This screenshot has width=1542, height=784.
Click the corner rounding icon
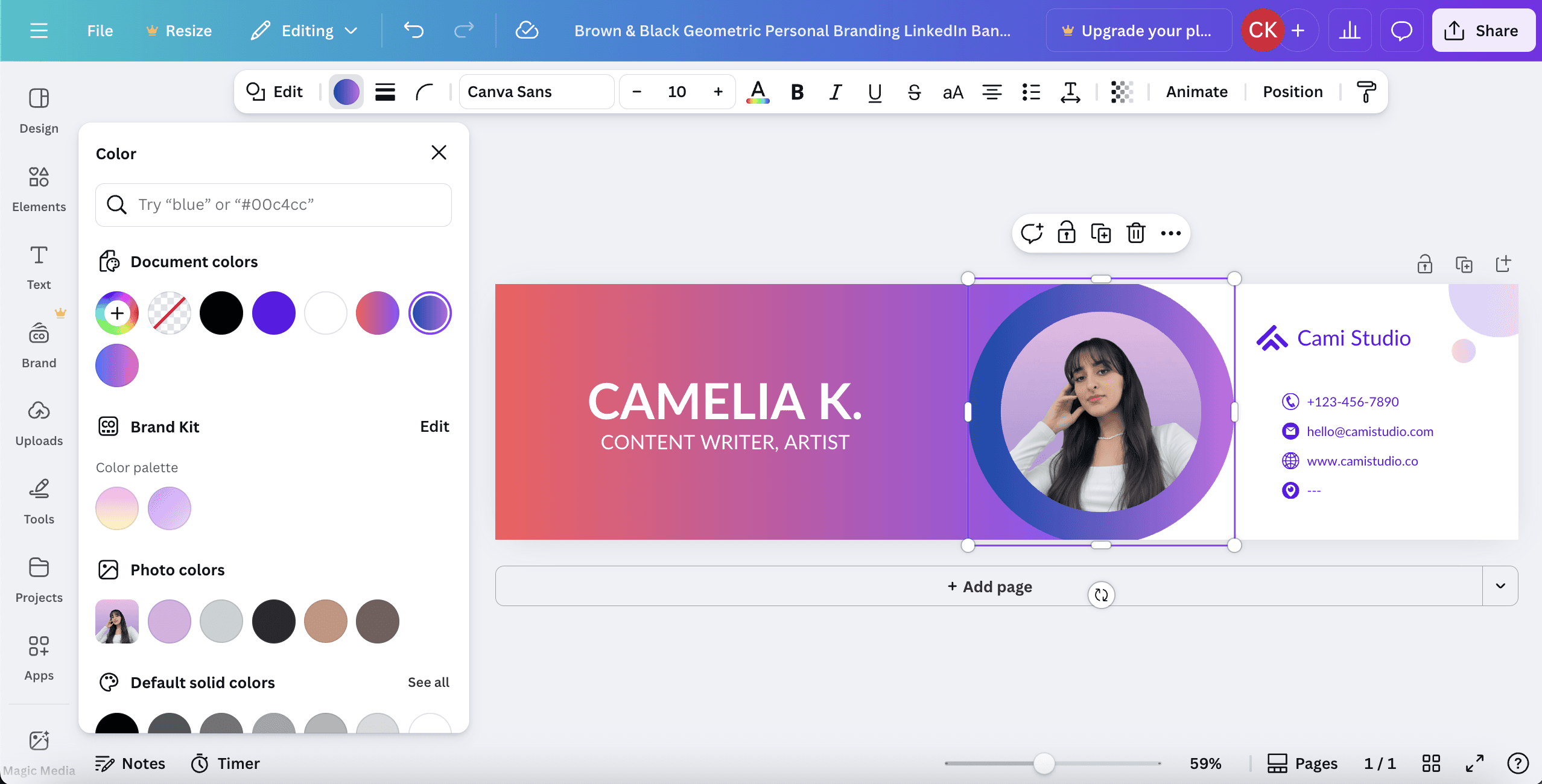(424, 92)
